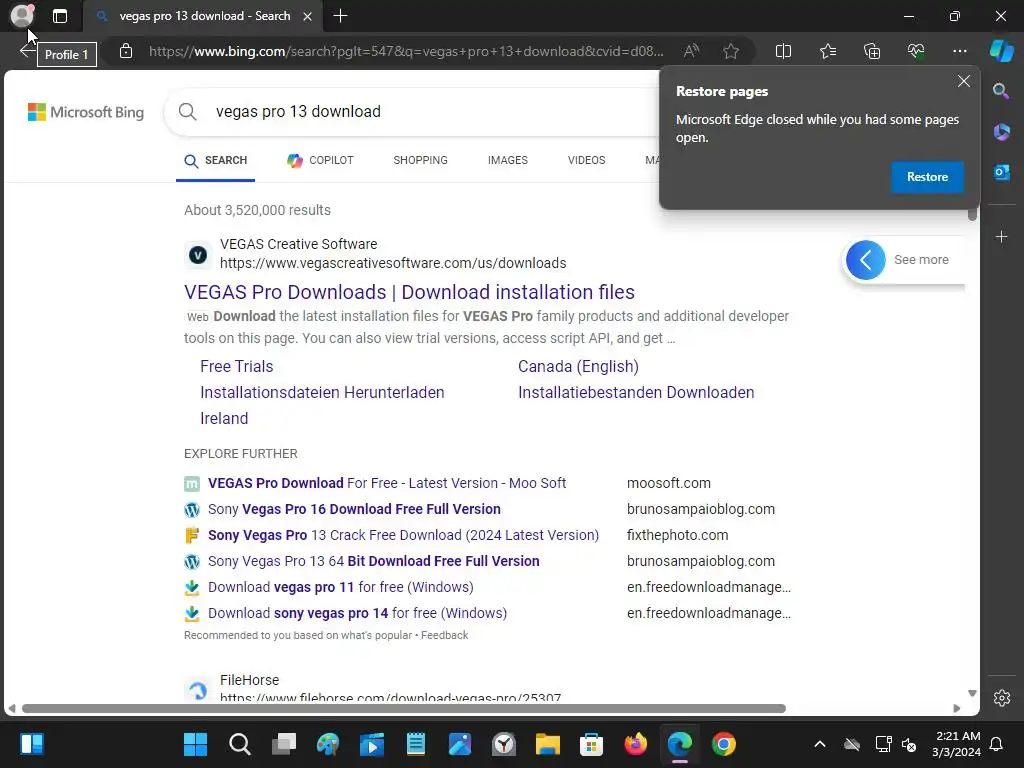Open sidebar Search icon
The image size is (1024, 768).
click(x=1001, y=91)
